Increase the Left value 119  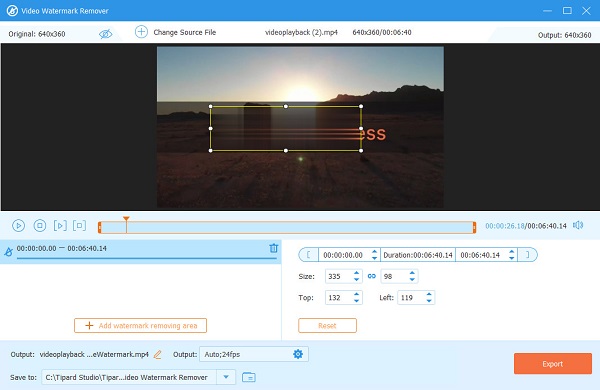(429, 294)
